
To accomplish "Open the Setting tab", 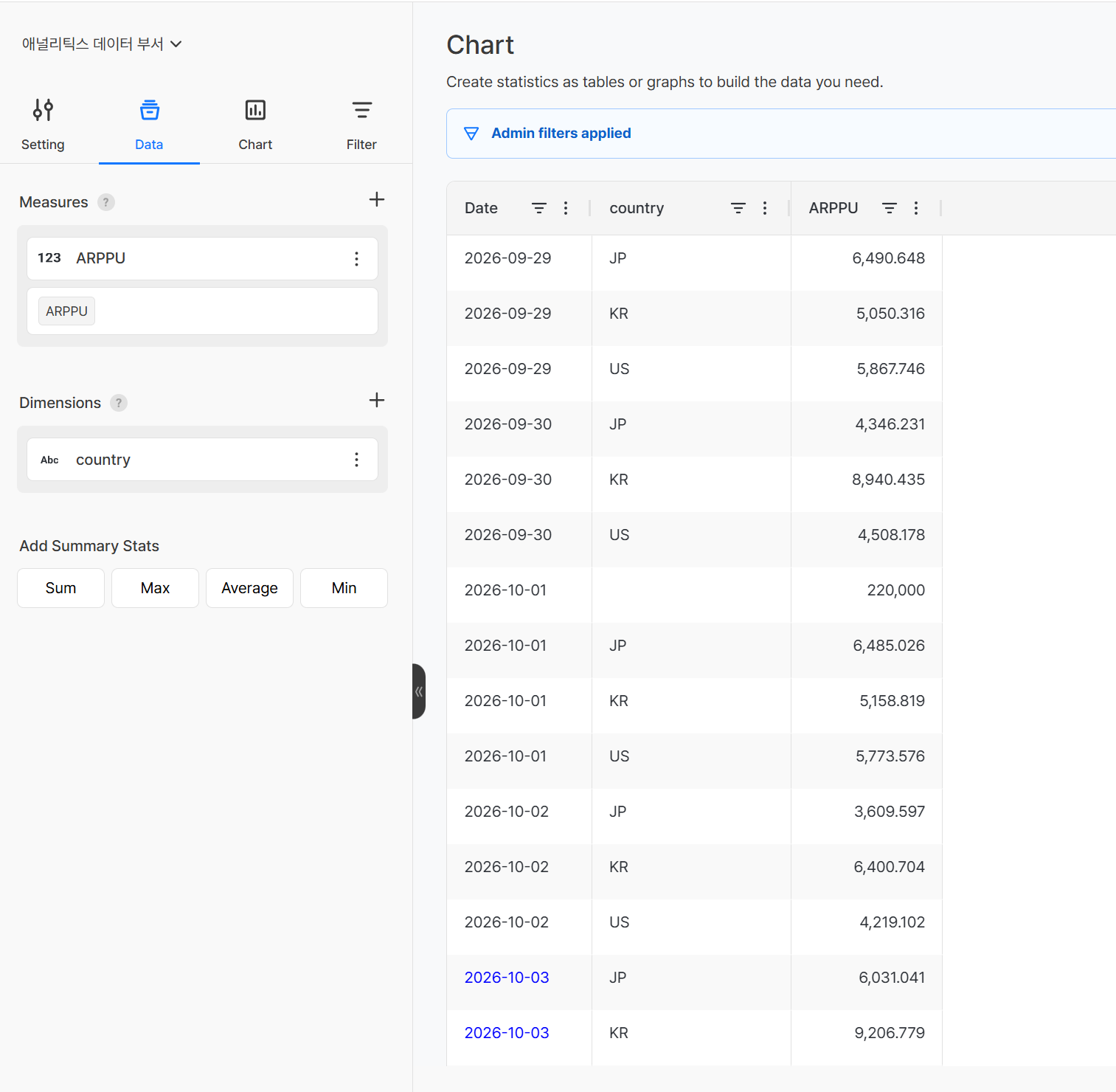I will (x=43, y=125).
